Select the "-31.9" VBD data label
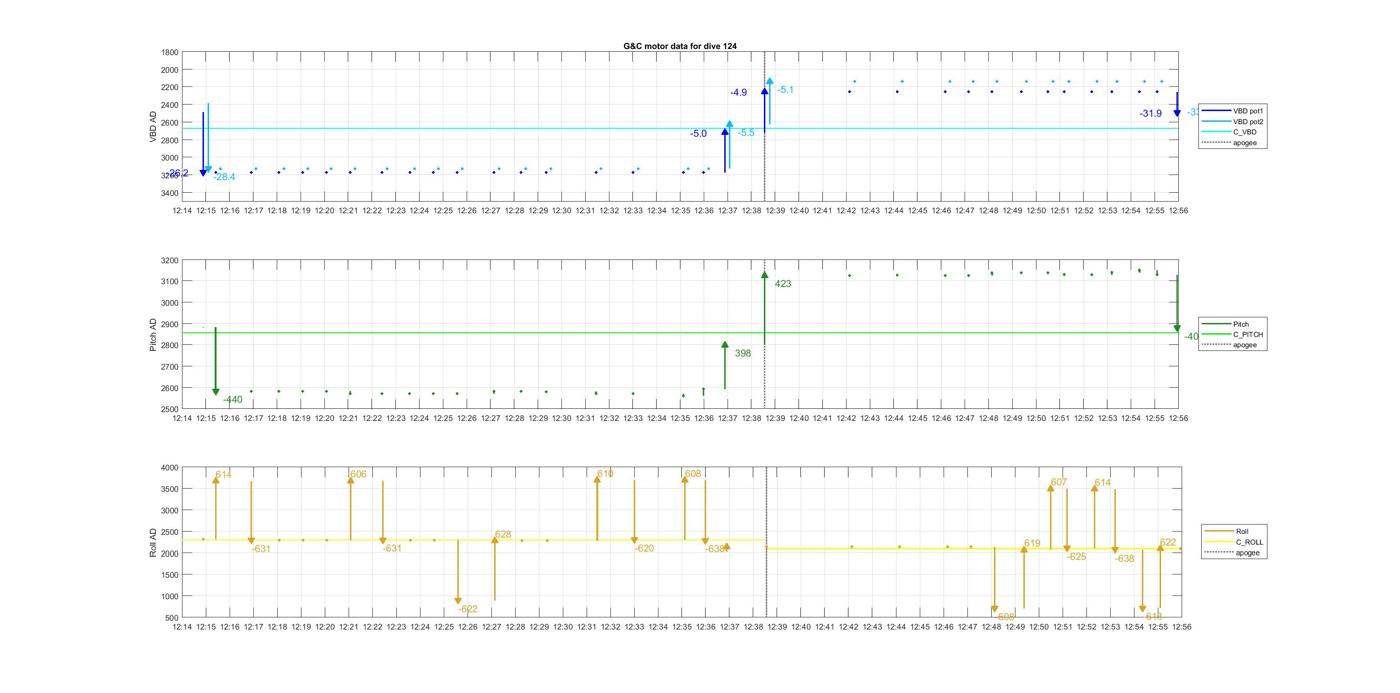This screenshot has height=693, width=1400. click(x=1150, y=113)
